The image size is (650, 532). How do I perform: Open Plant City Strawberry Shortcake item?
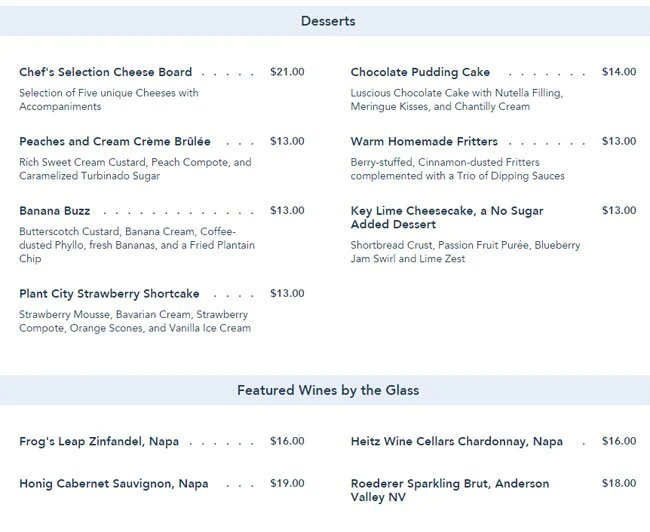pyautogui.click(x=109, y=294)
